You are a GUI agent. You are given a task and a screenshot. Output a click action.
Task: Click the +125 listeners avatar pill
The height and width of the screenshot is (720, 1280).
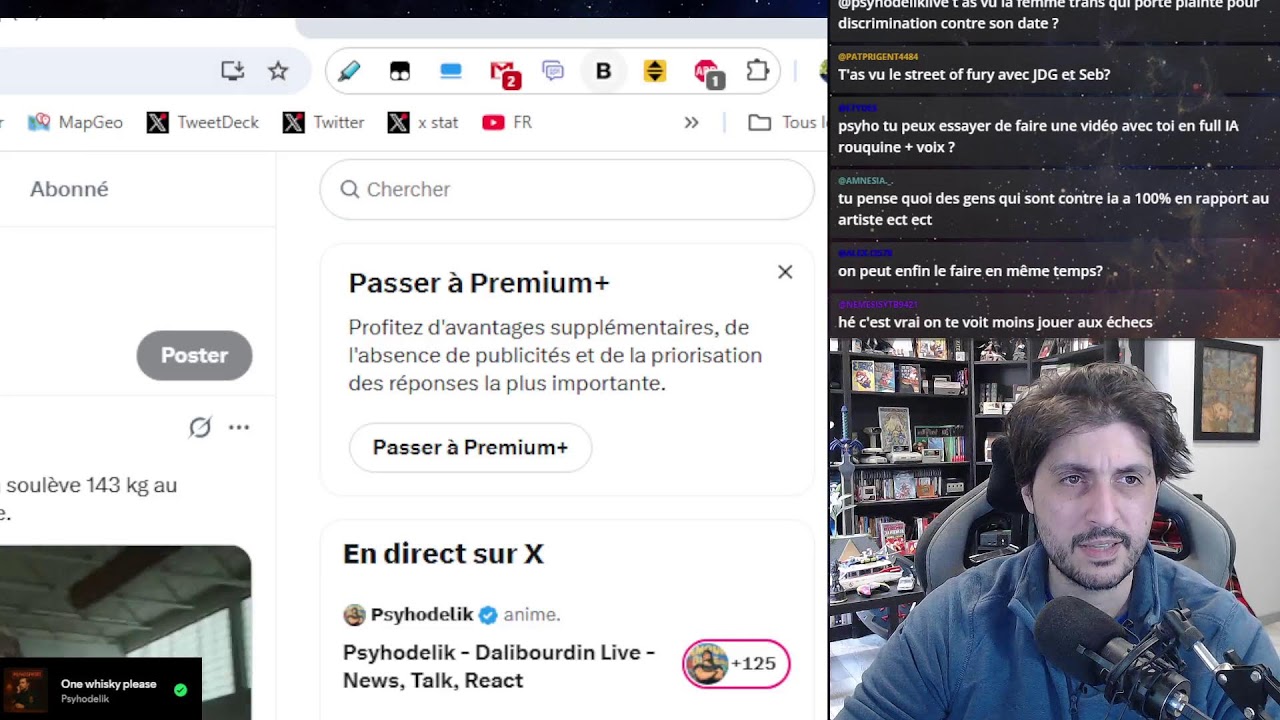pyautogui.click(x=736, y=663)
